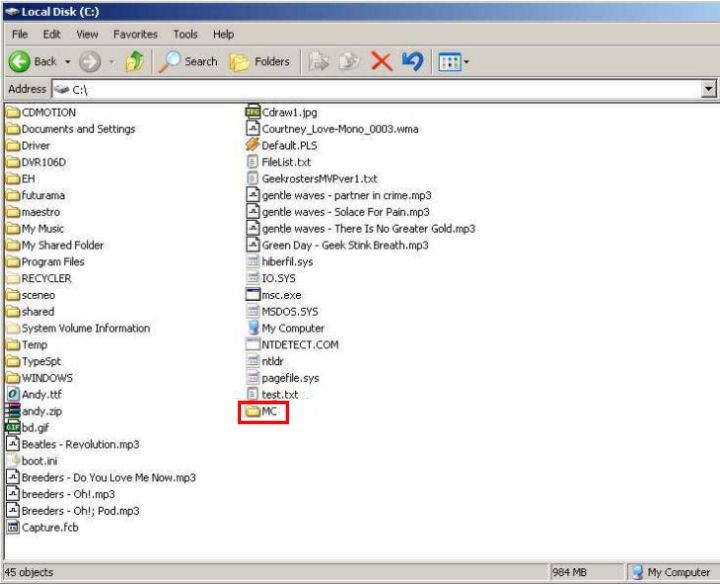Select the Andy.ttf font file icon
The image size is (720, 584).
[x=13, y=394]
